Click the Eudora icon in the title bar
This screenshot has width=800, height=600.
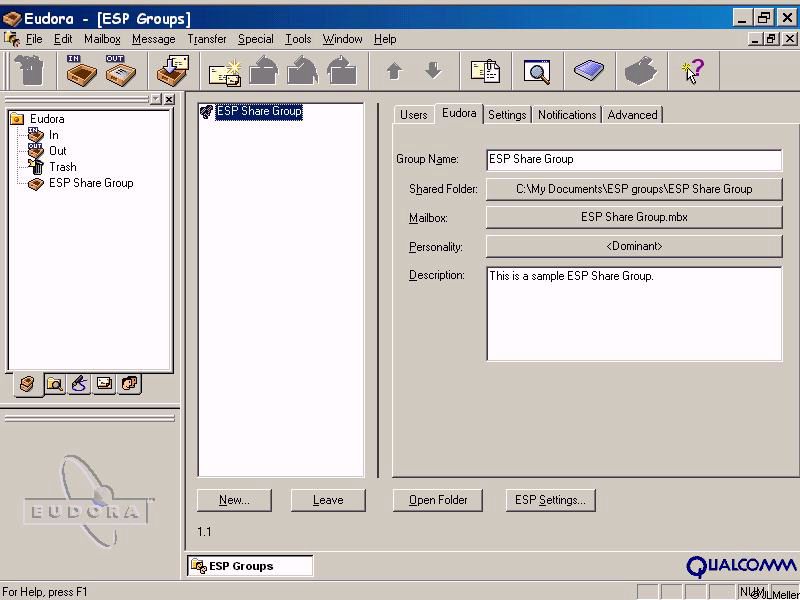click(x=12, y=19)
